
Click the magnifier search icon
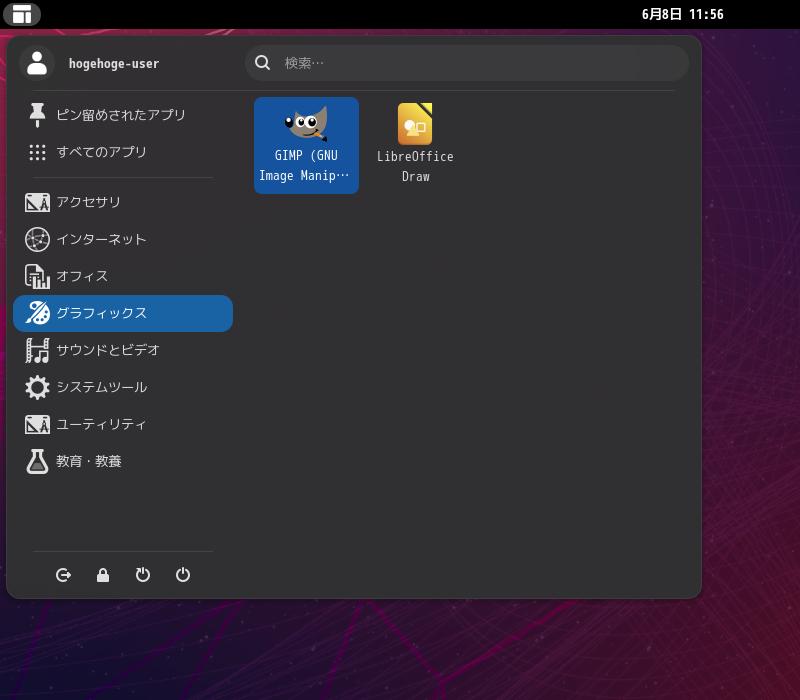coord(263,63)
